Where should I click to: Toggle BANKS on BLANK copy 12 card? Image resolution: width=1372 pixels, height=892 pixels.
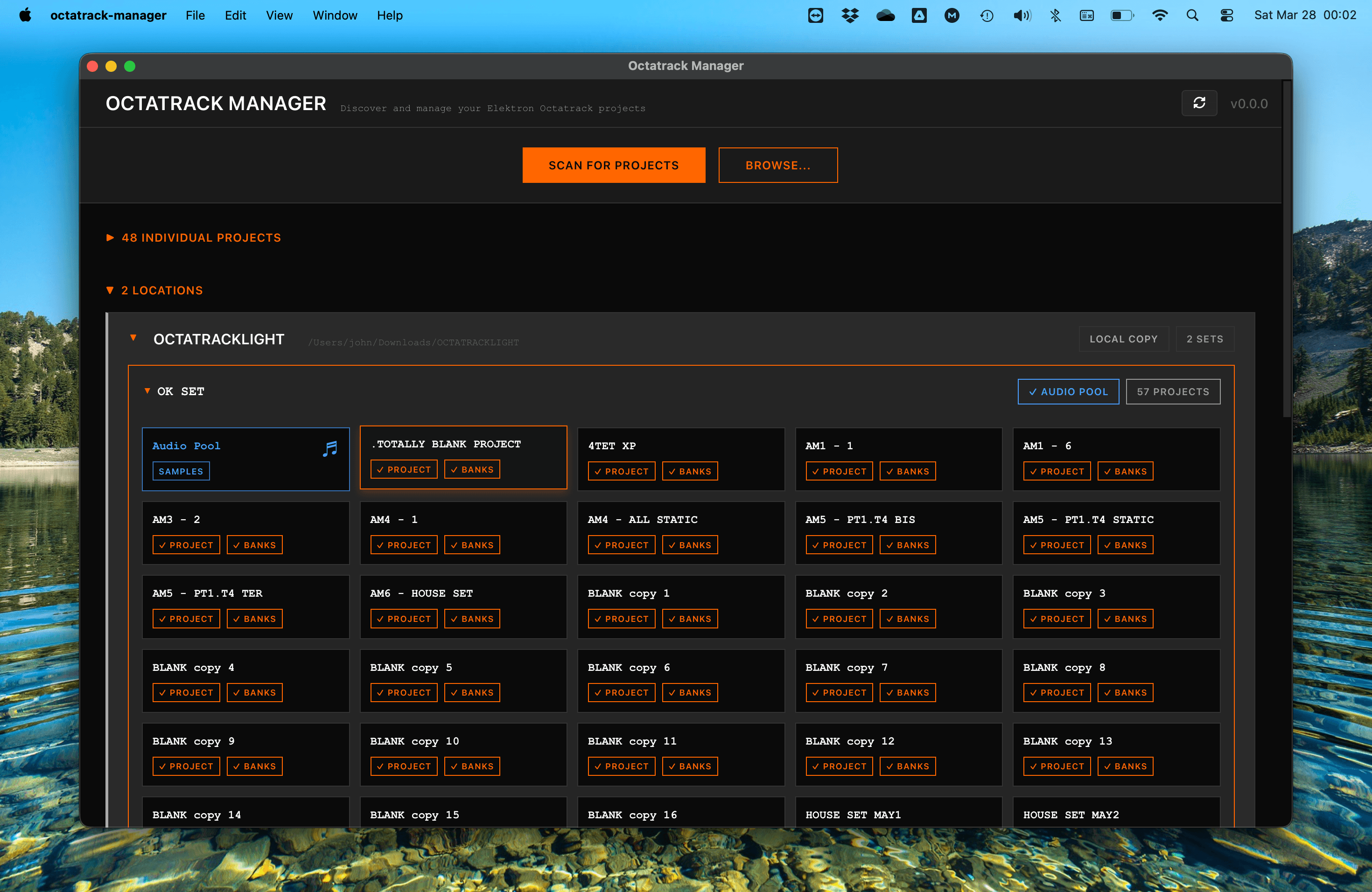pos(907,766)
